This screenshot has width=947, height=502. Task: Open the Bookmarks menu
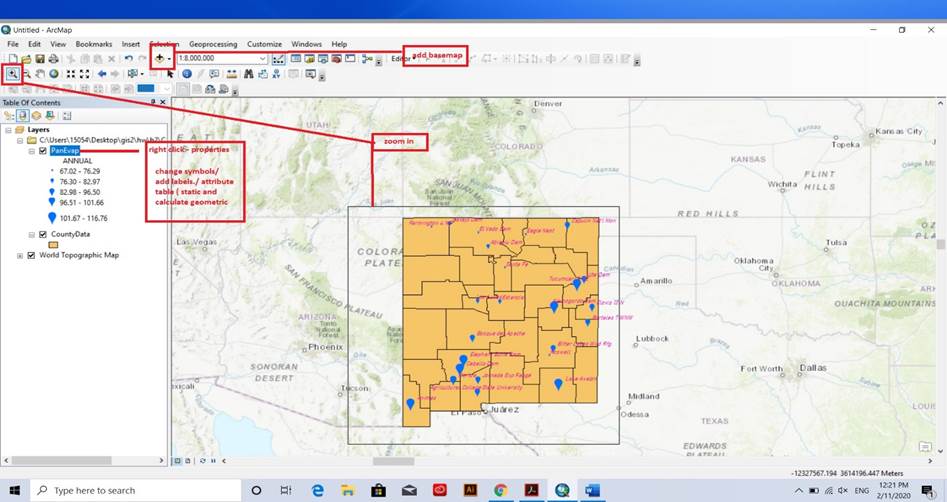[x=94, y=44]
